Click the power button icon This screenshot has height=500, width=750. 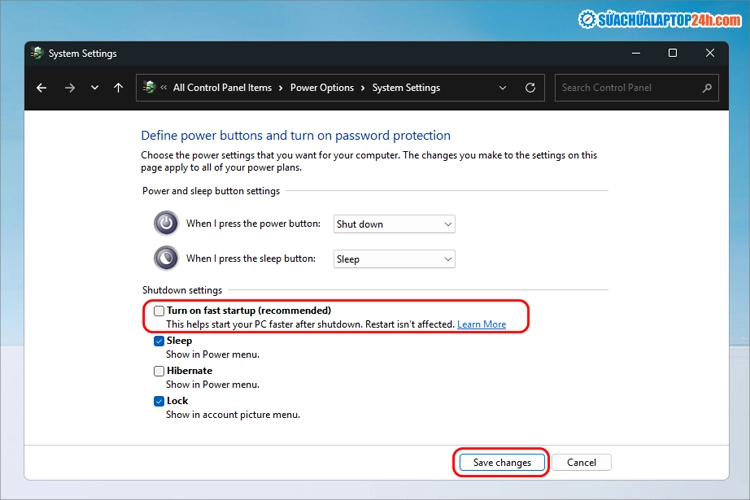[x=165, y=224]
